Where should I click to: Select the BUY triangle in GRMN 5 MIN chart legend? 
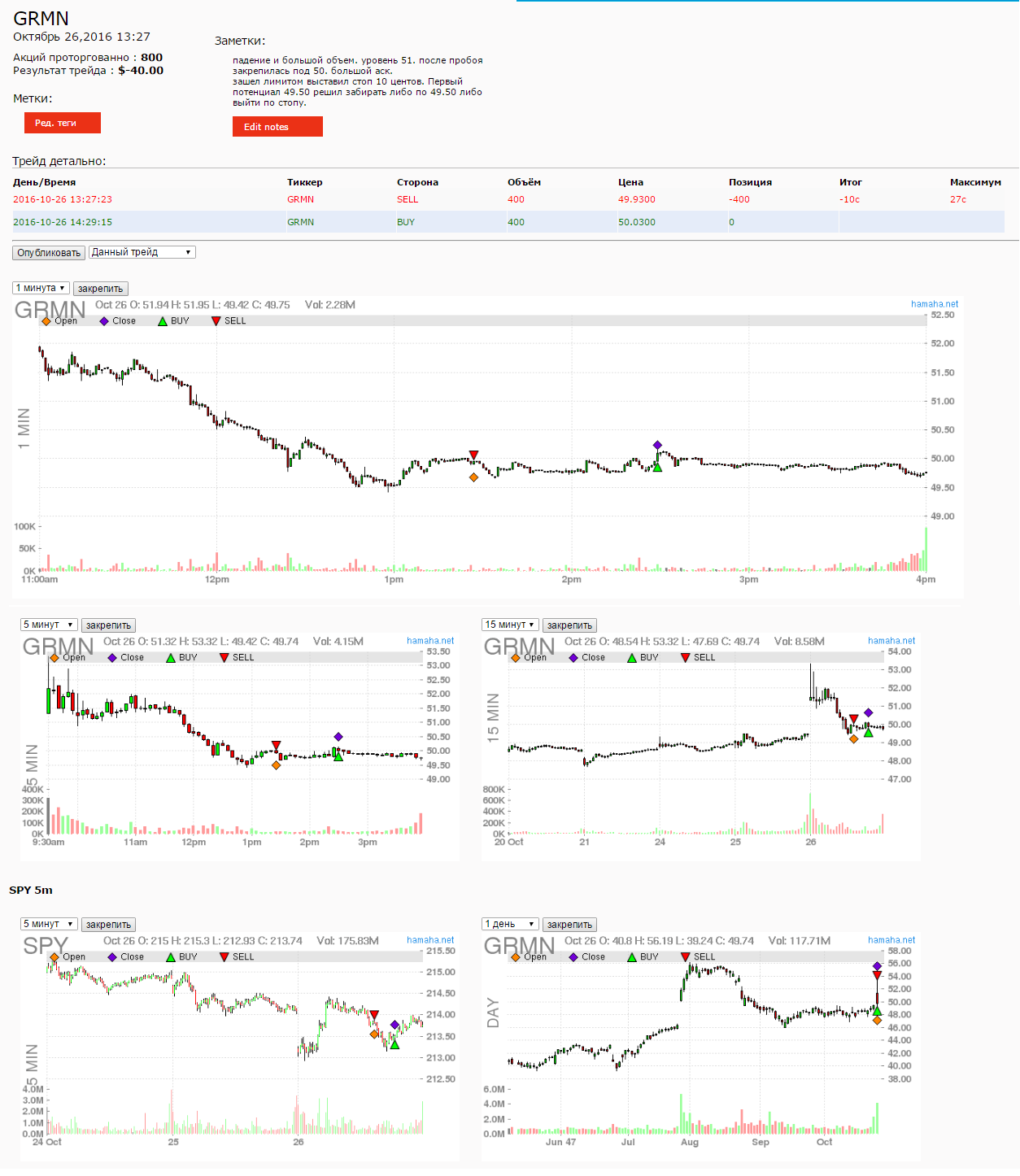[x=171, y=658]
